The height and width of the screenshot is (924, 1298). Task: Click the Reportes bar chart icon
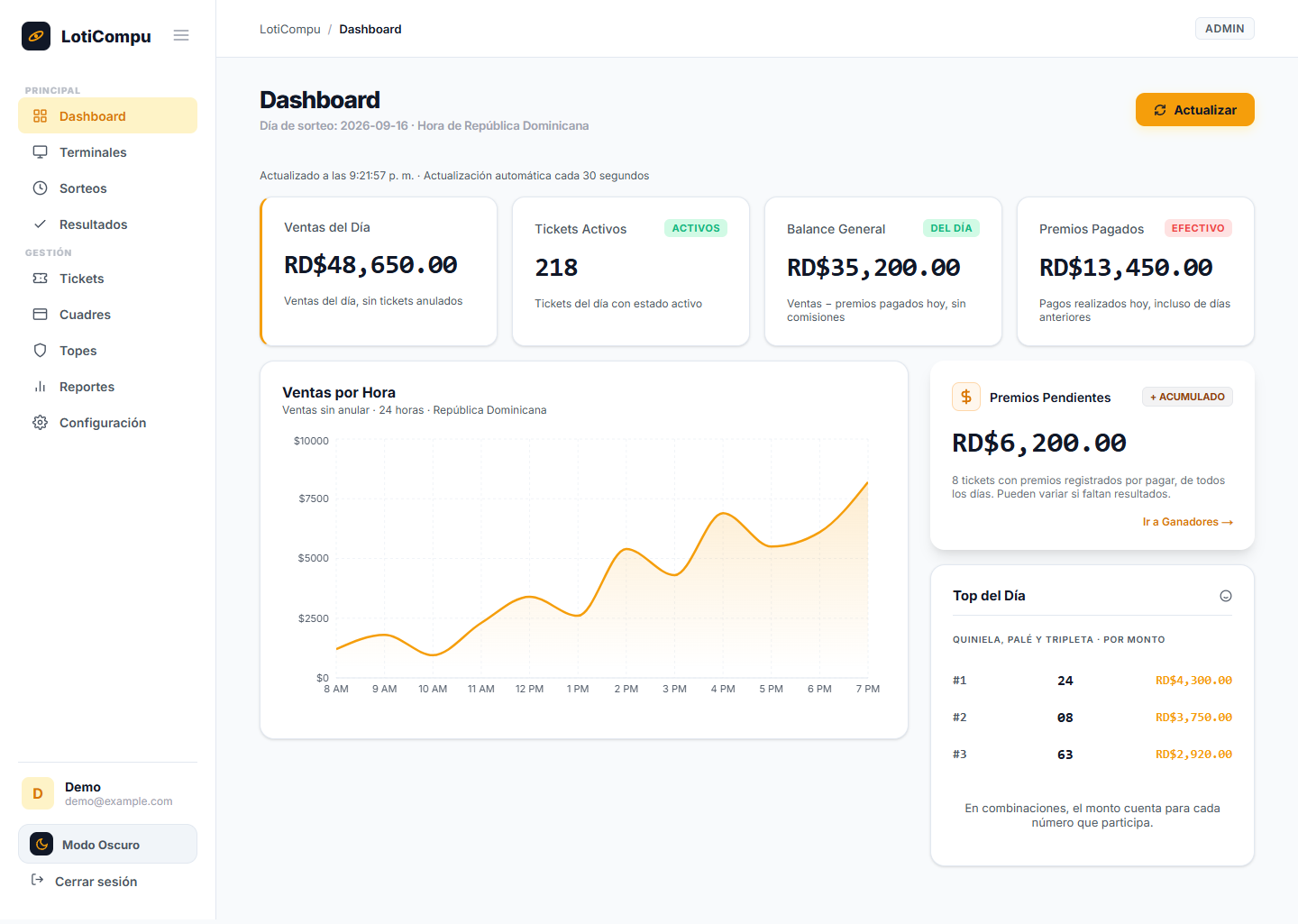40,387
